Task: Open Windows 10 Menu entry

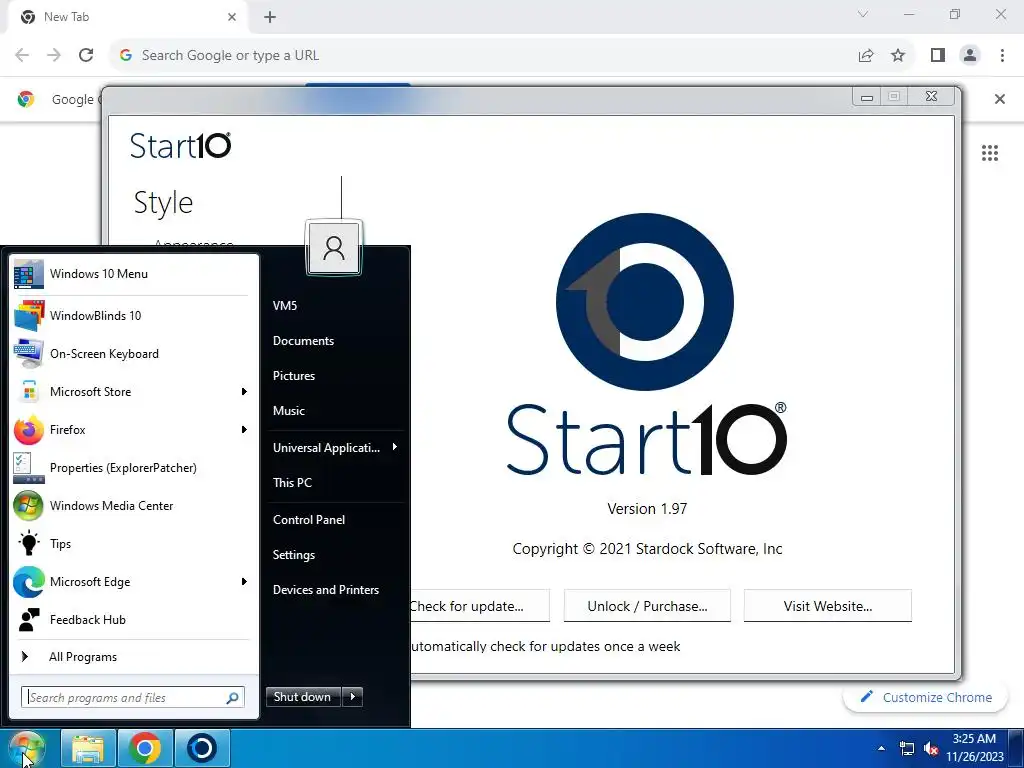Action: point(134,274)
